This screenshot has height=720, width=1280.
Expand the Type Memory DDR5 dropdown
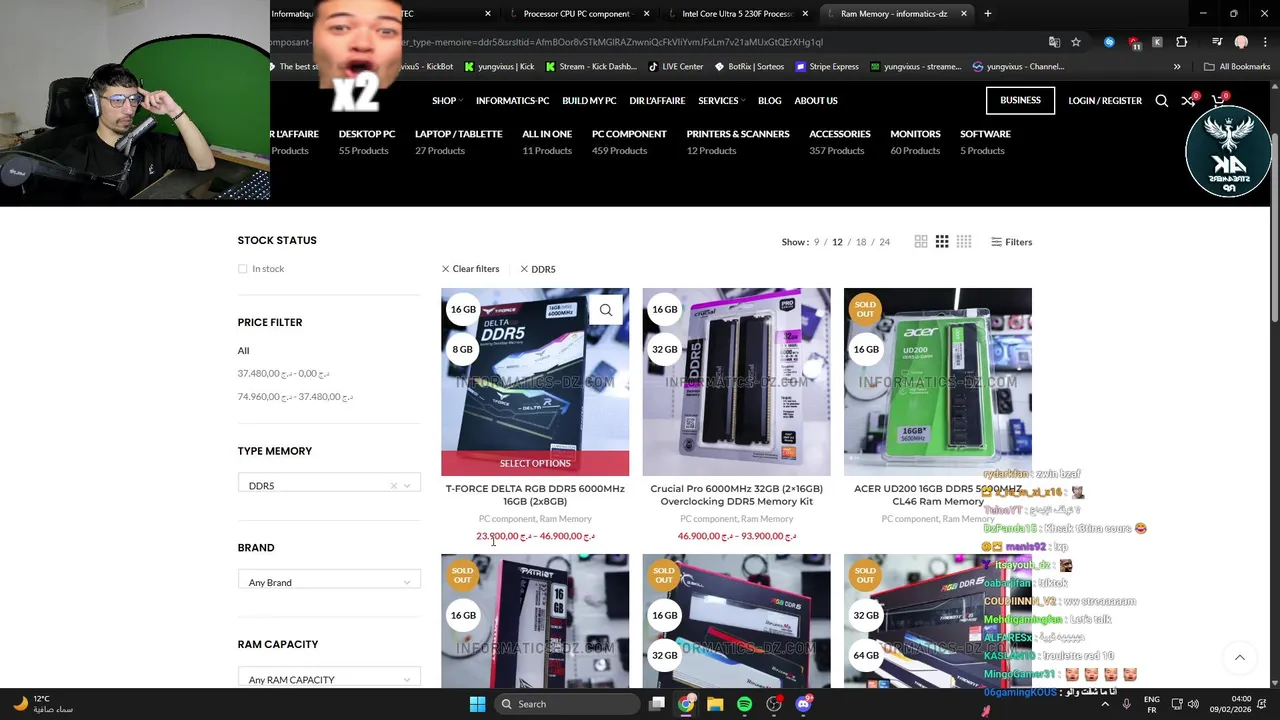[406, 486]
